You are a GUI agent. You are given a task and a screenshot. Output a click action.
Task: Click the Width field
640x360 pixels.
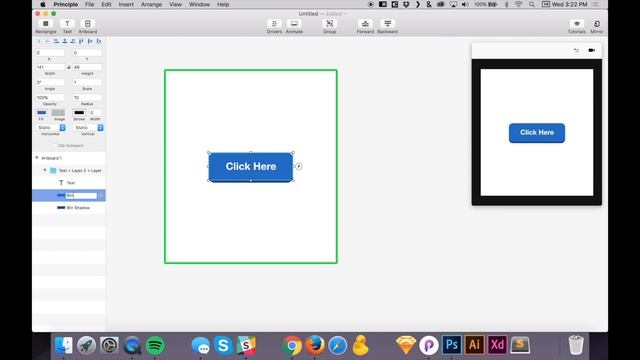[x=50, y=67]
